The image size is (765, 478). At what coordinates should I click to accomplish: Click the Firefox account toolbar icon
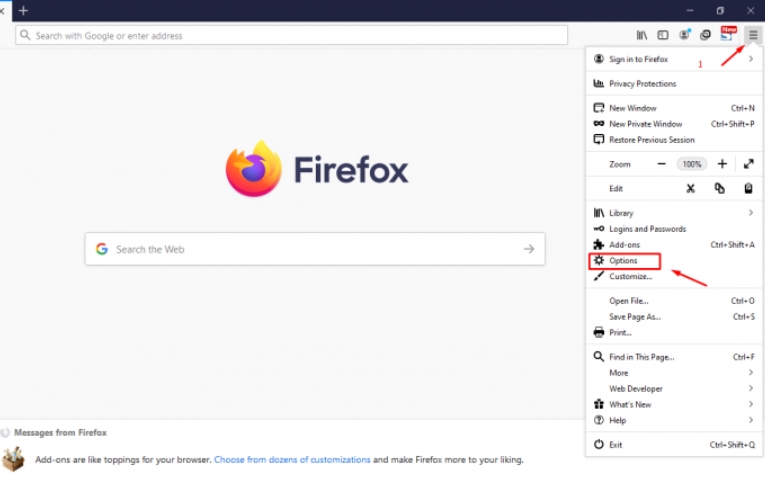685,35
